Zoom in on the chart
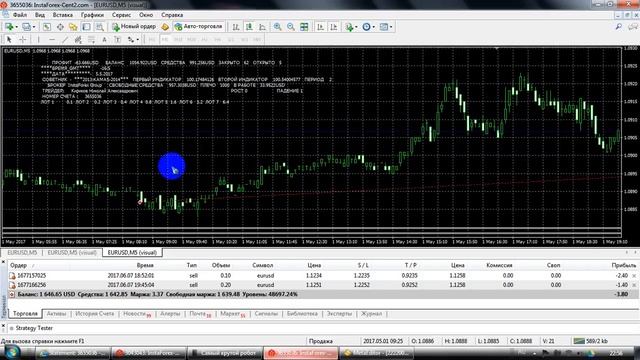Image resolution: width=640 pixels, height=360 pixels. (x=278, y=27)
